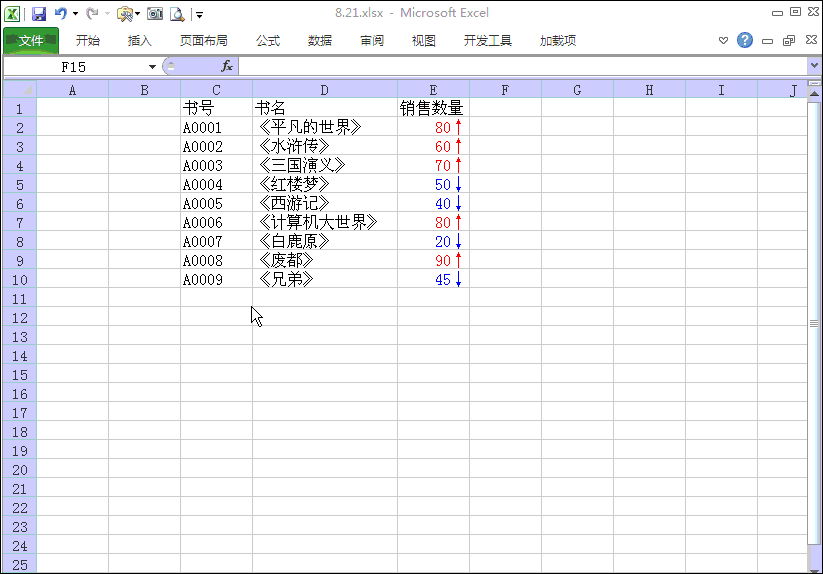
Task: Open the Undo history dropdown arrow
Action: [x=75, y=14]
